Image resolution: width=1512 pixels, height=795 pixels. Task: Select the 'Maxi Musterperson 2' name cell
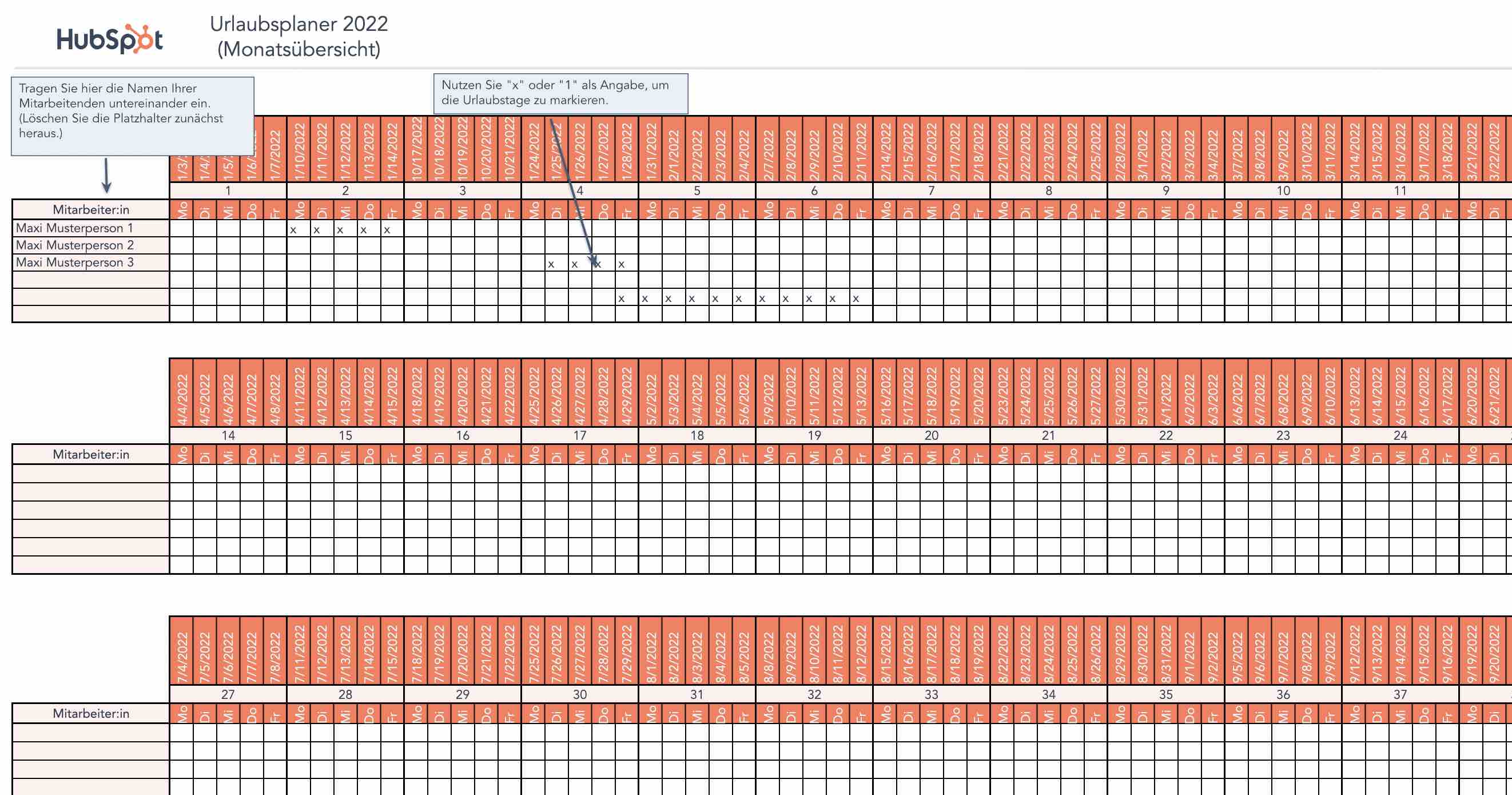[x=91, y=245]
